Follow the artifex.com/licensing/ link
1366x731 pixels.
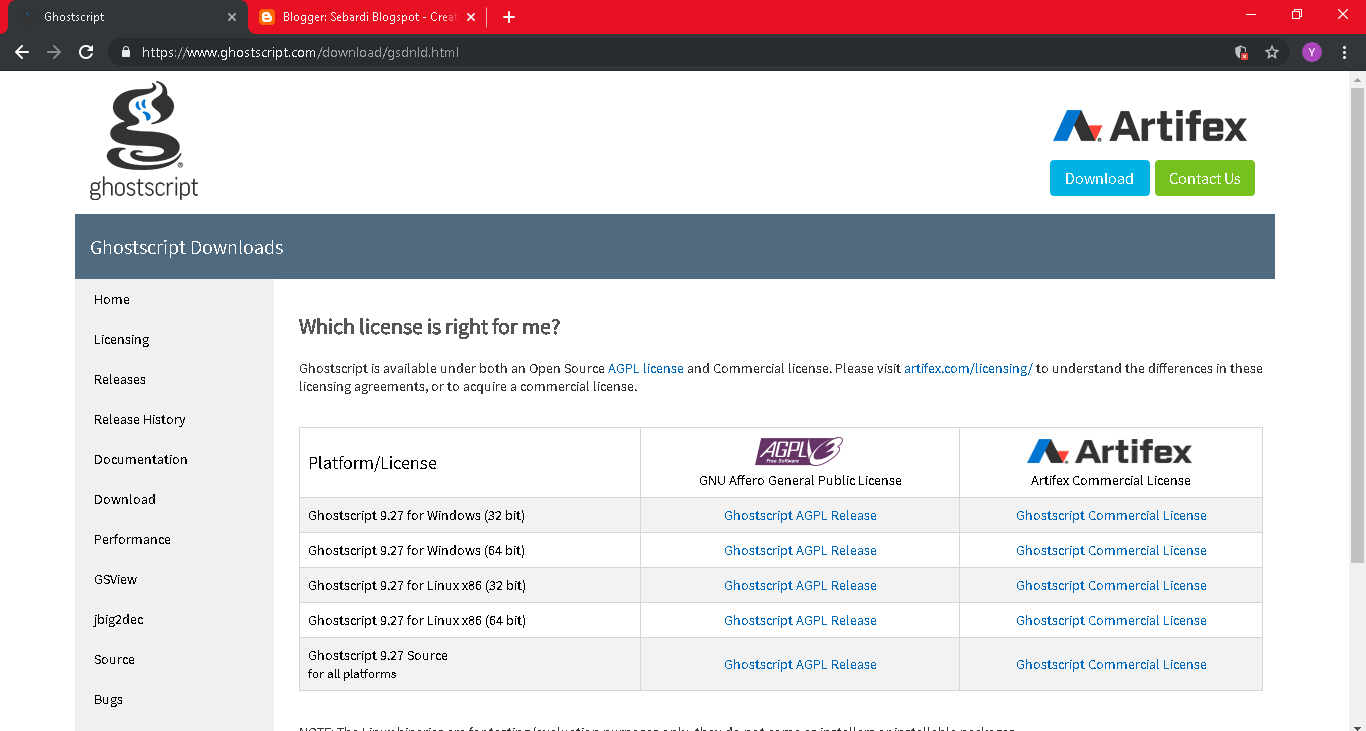(x=968, y=368)
